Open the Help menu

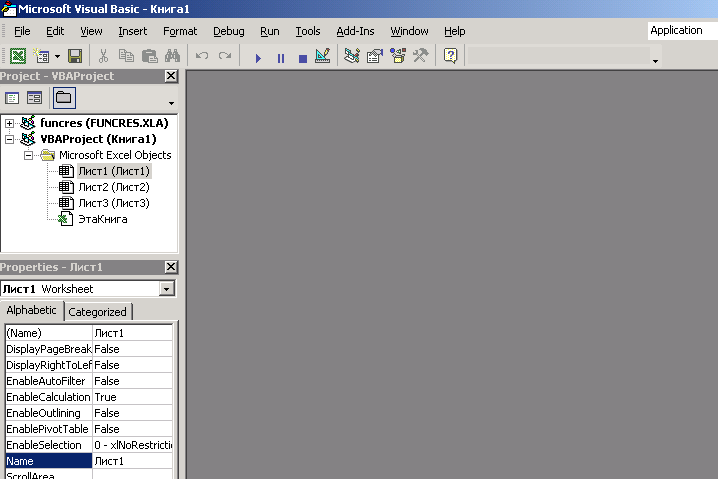pos(455,31)
